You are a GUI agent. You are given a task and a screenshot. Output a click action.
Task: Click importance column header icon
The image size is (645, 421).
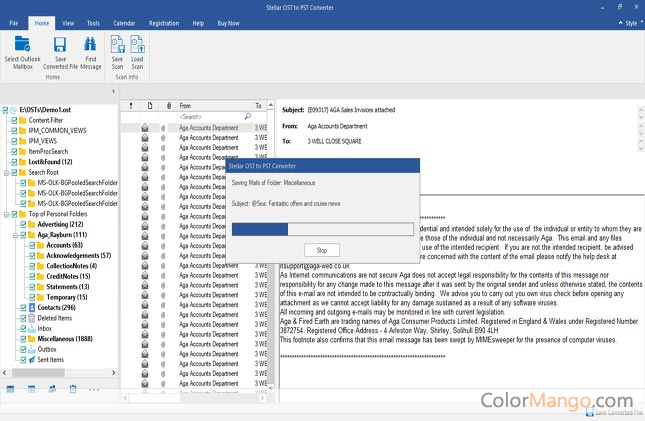[131, 106]
